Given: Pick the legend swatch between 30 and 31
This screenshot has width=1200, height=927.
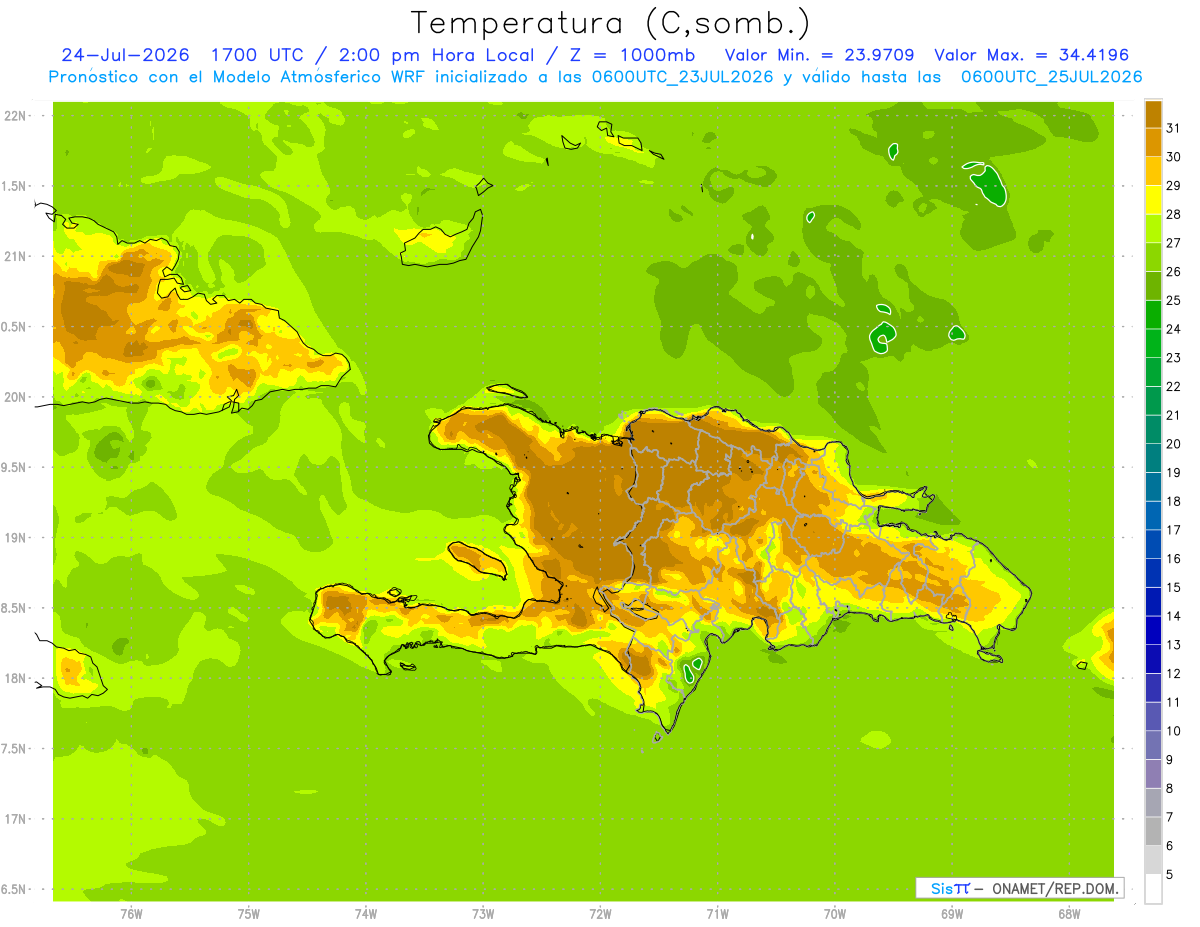Looking at the screenshot, I should coord(1153,142).
